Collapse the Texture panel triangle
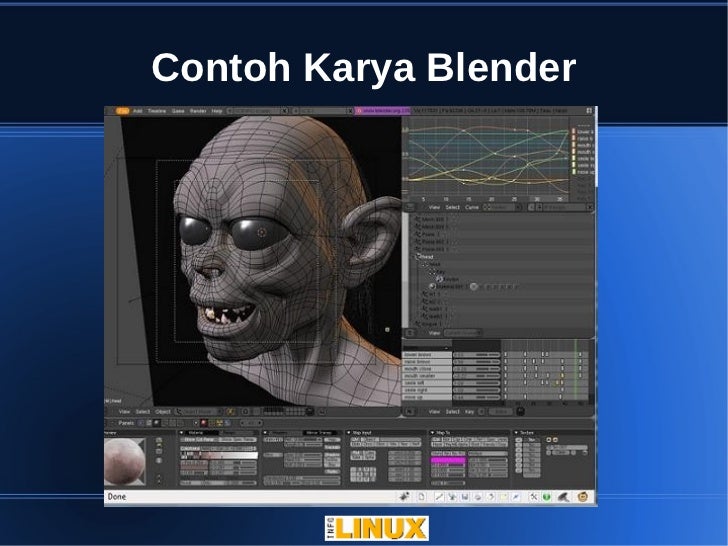This screenshot has height=546, width=728. (x=517, y=433)
